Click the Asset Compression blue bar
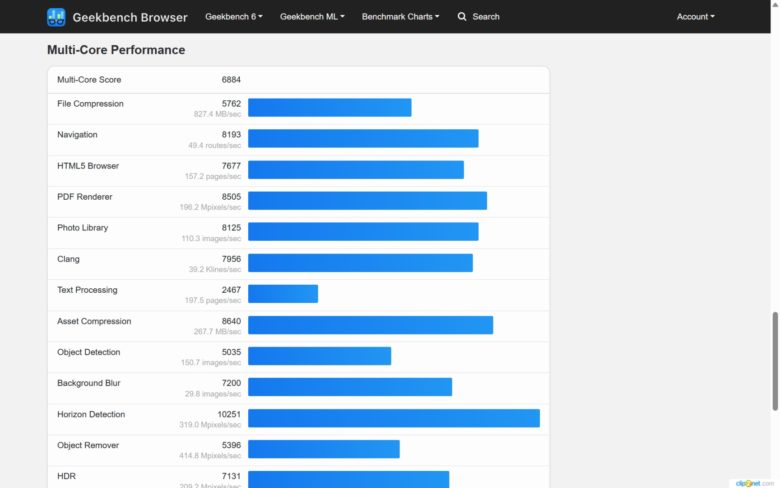780x488 pixels. (371, 325)
